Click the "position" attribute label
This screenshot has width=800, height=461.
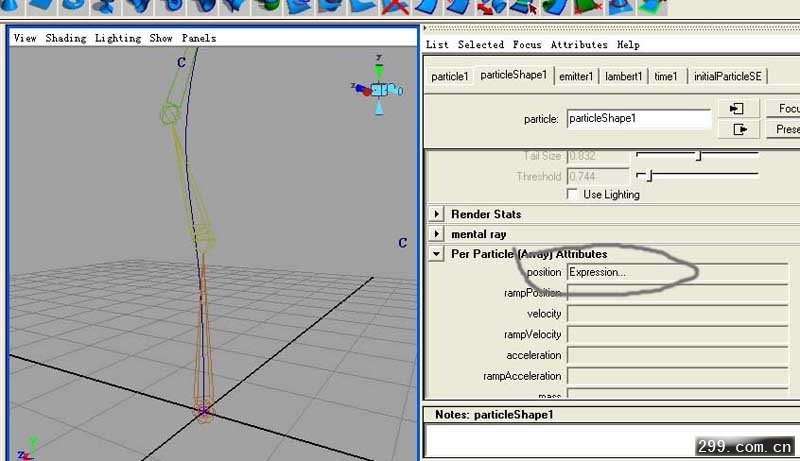pos(544,272)
